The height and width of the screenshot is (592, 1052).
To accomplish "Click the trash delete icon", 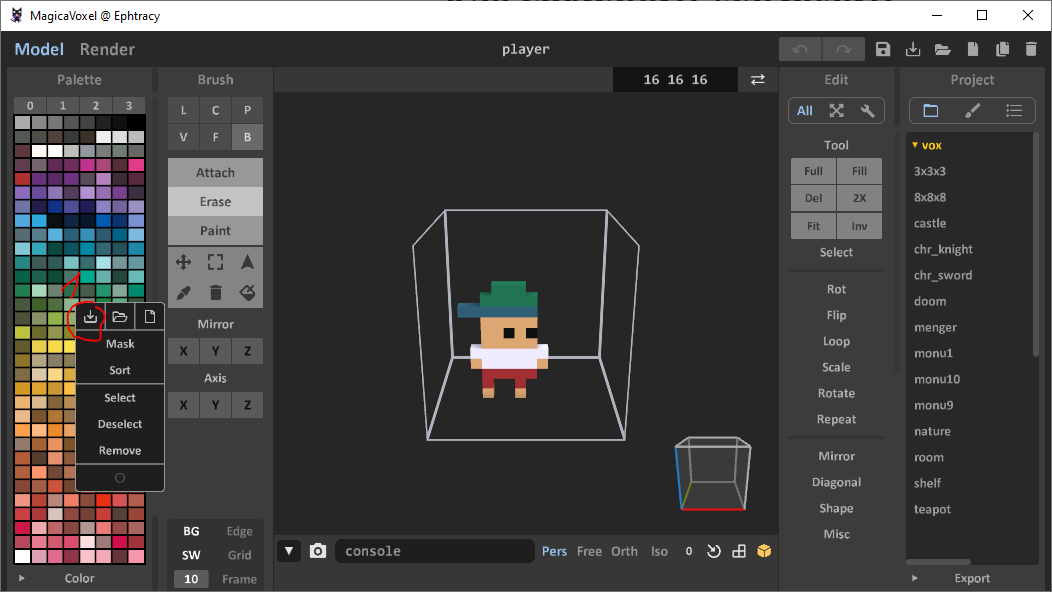I will [x=215, y=292].
